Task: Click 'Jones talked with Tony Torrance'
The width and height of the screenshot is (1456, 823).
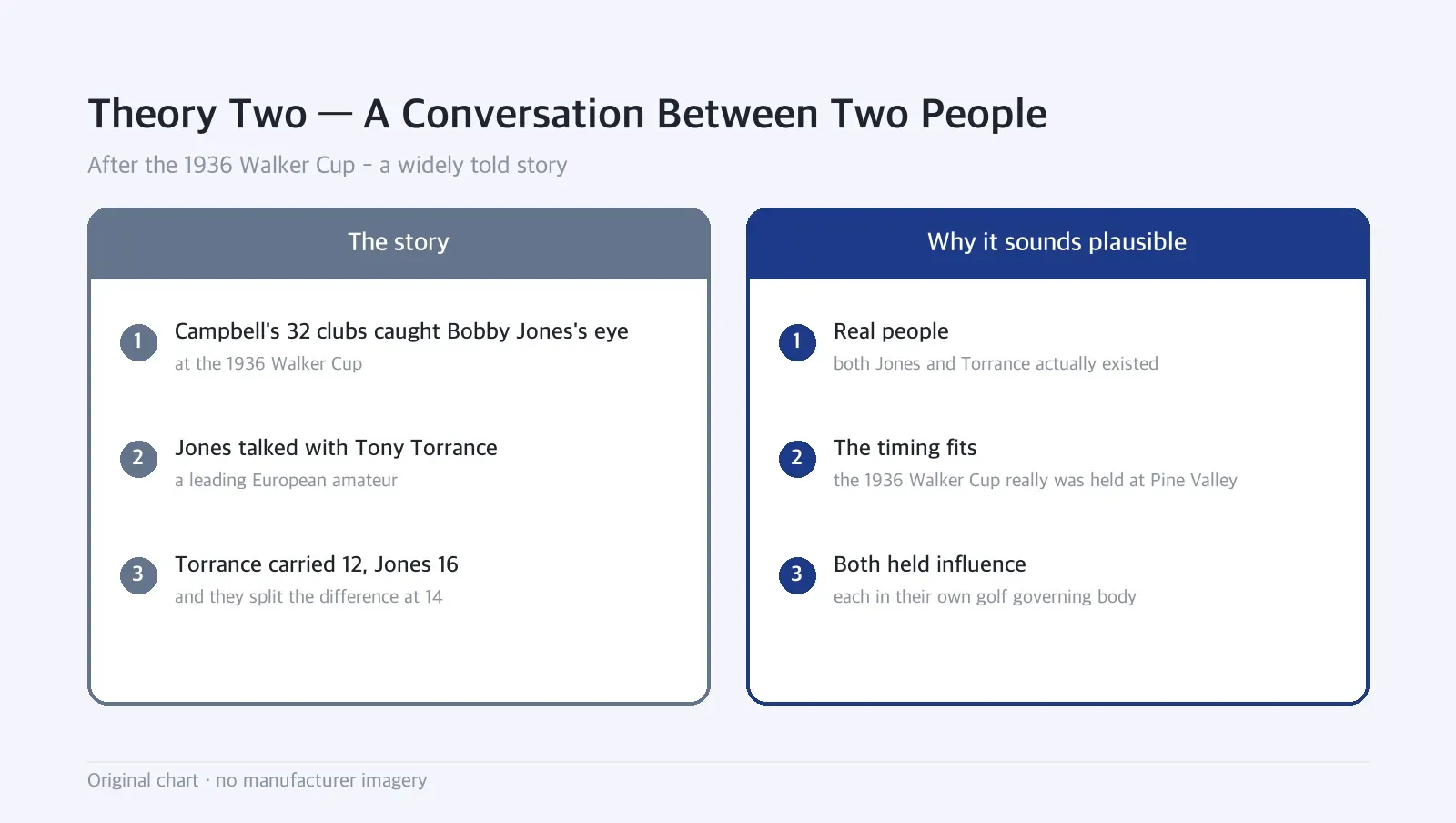Action: [x=336, y=448]
